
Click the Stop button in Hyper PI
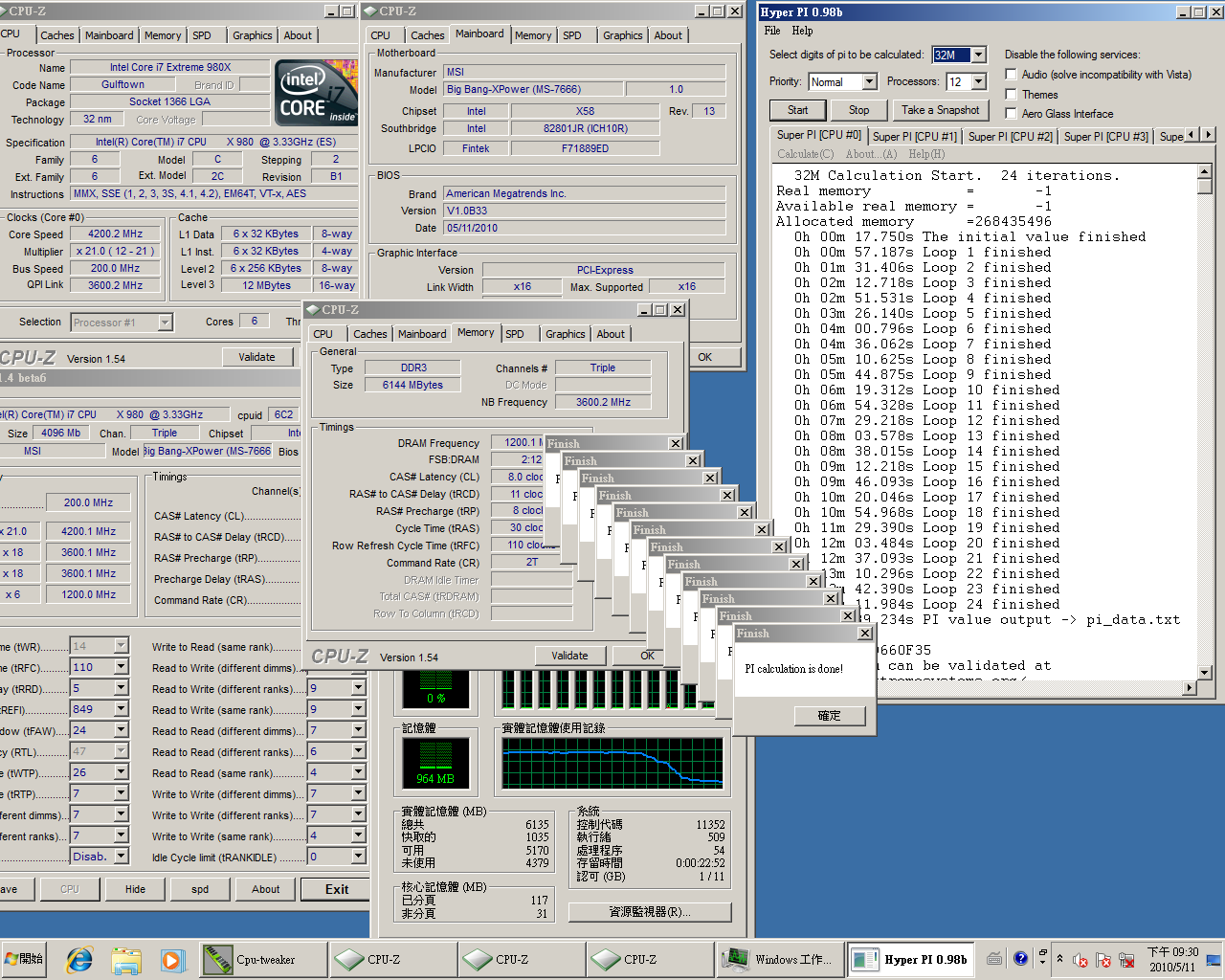coord(858,110)
